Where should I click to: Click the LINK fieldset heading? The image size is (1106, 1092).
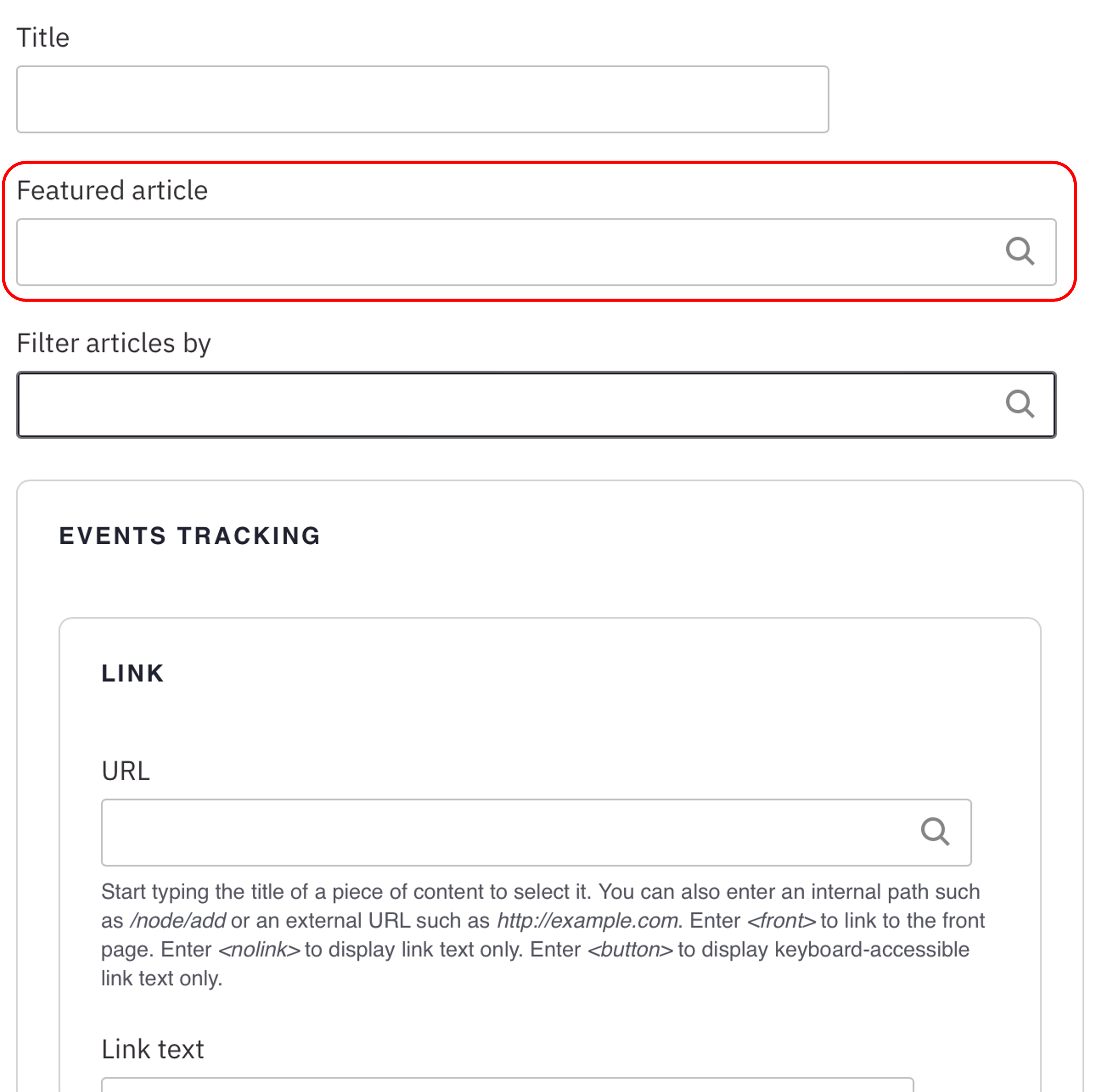133,673
